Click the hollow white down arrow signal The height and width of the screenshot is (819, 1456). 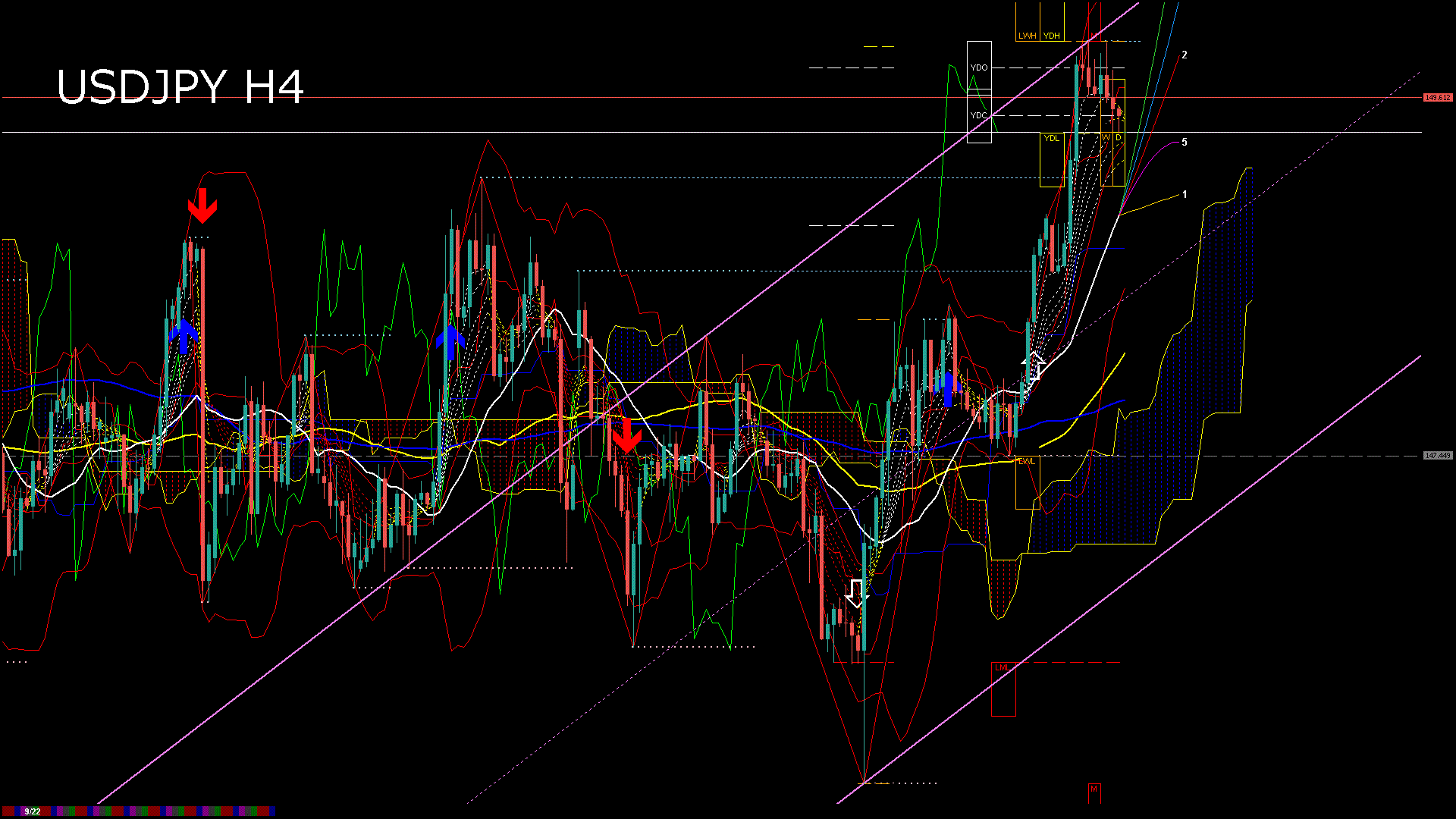(x=856, y=594)
